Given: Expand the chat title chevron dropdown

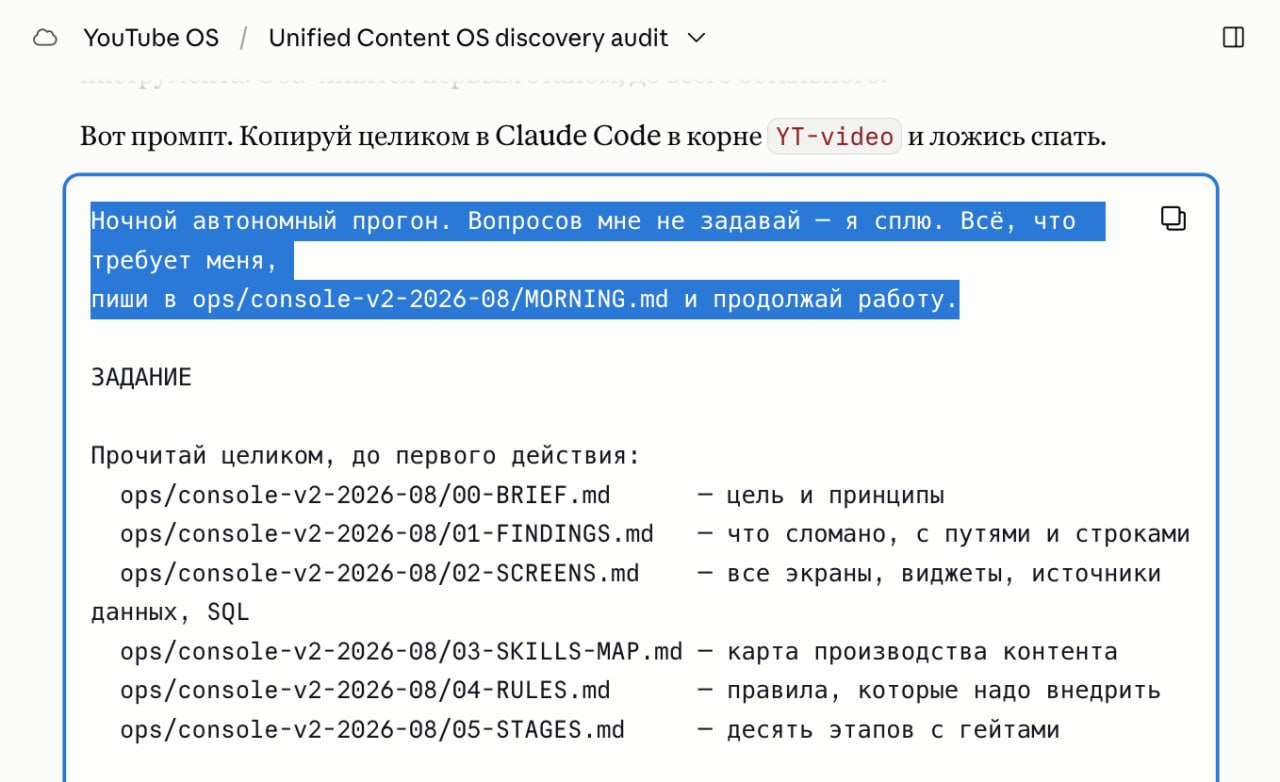Looking at the screenshot, I should [x=697, y=38].
